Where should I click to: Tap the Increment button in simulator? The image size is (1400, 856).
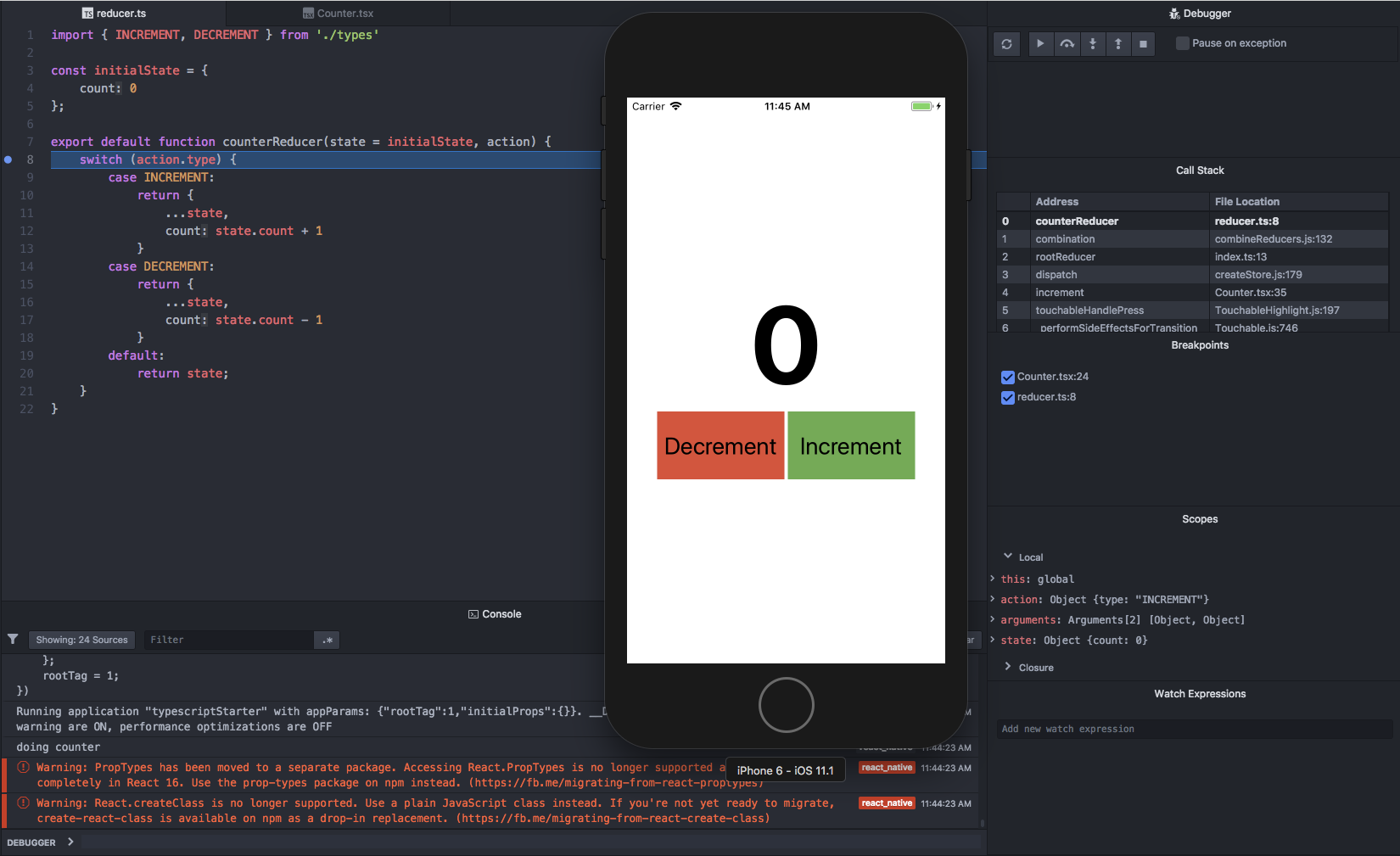(851, 445)
